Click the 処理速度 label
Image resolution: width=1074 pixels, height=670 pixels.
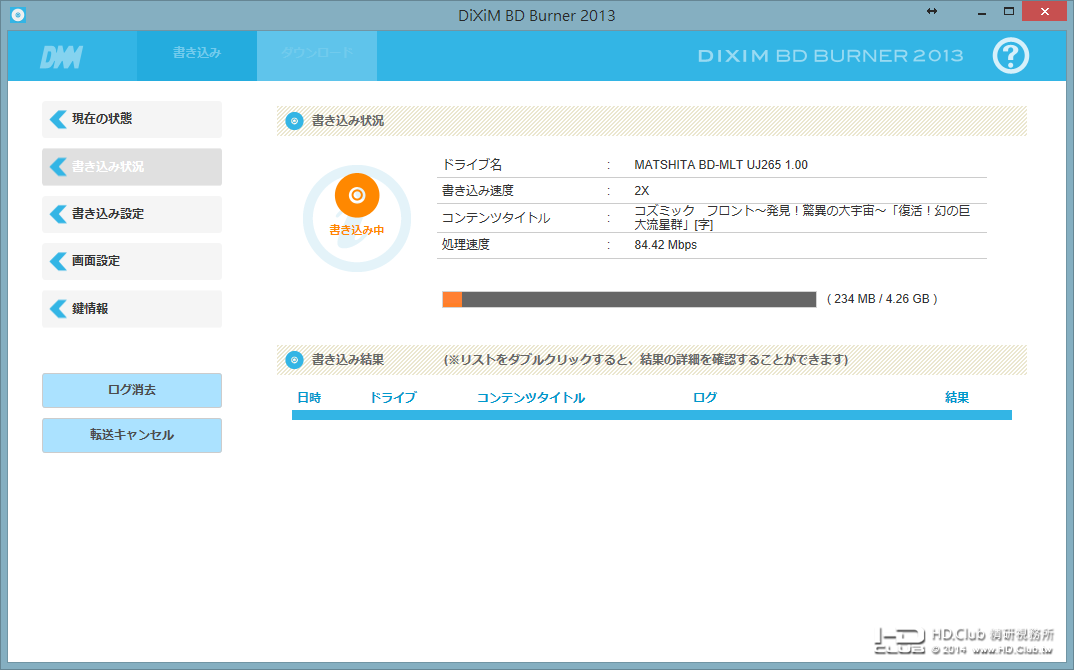tap(466, 245)
